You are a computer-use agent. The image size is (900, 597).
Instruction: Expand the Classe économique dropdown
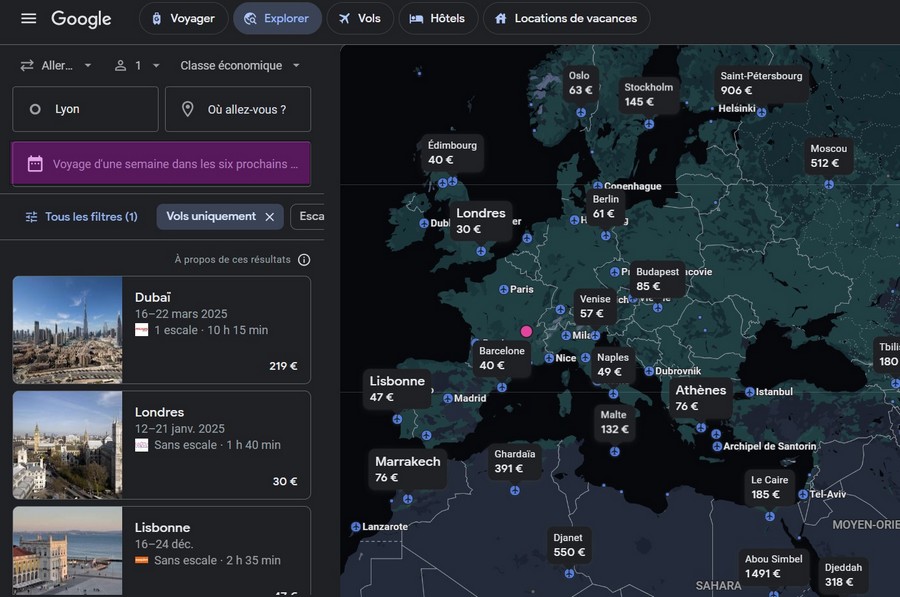pos(240,66)
